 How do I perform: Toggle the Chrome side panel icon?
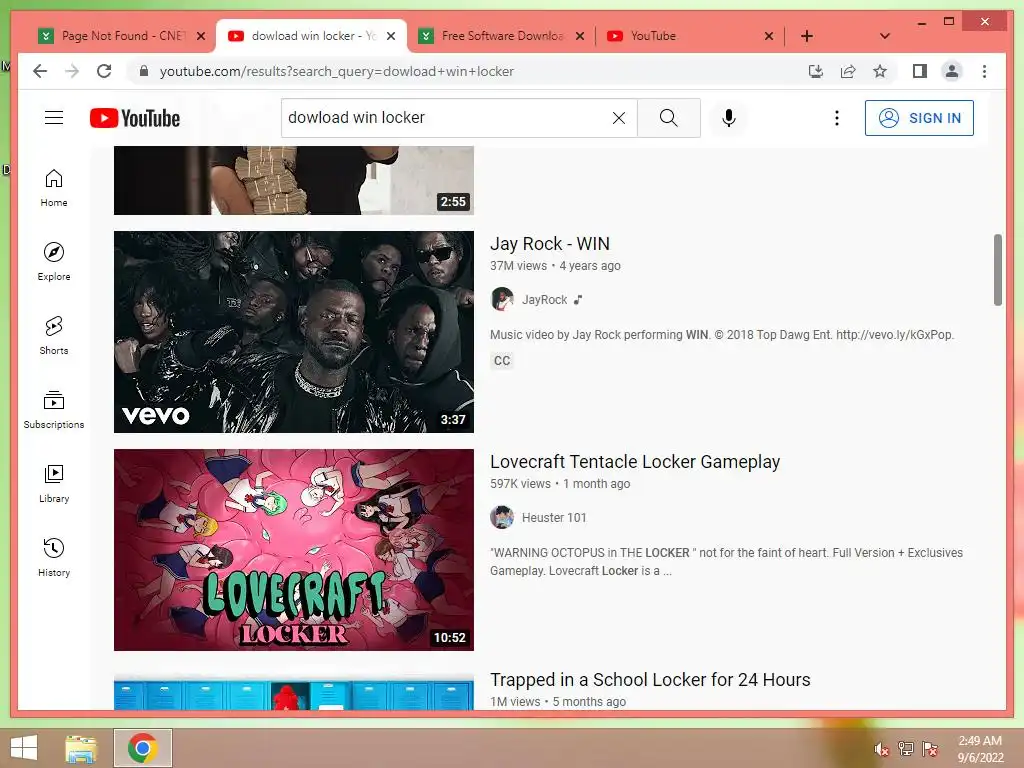pos(920,71)
